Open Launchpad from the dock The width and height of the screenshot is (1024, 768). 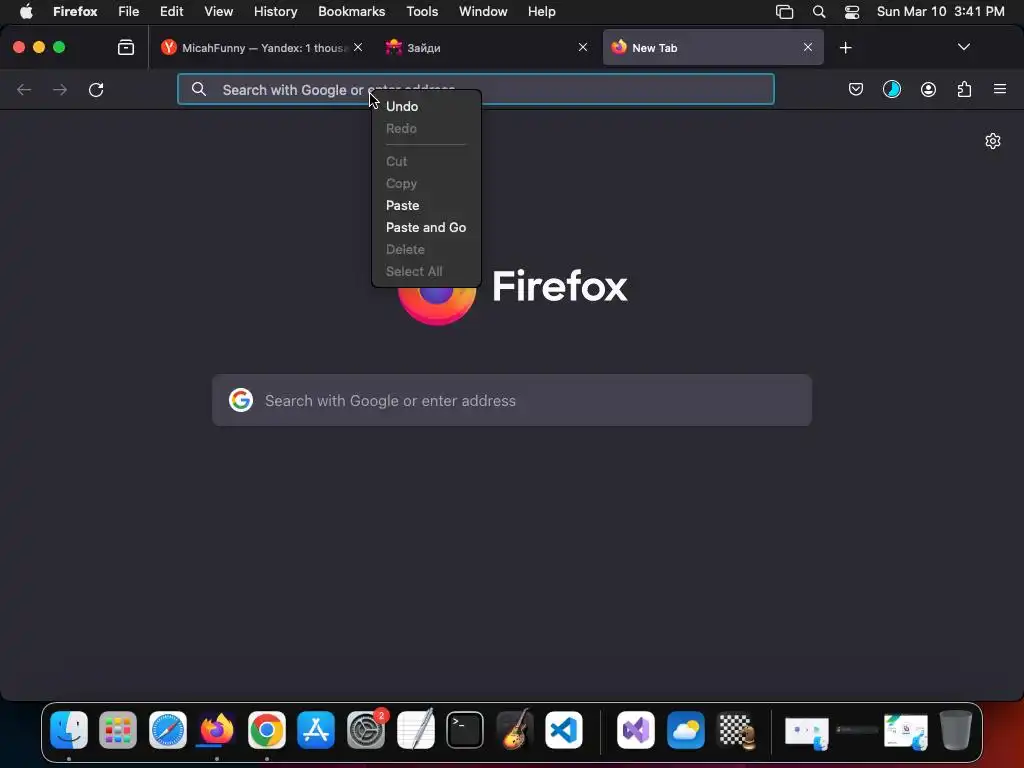pyautogui.click(x=118, y=729)
